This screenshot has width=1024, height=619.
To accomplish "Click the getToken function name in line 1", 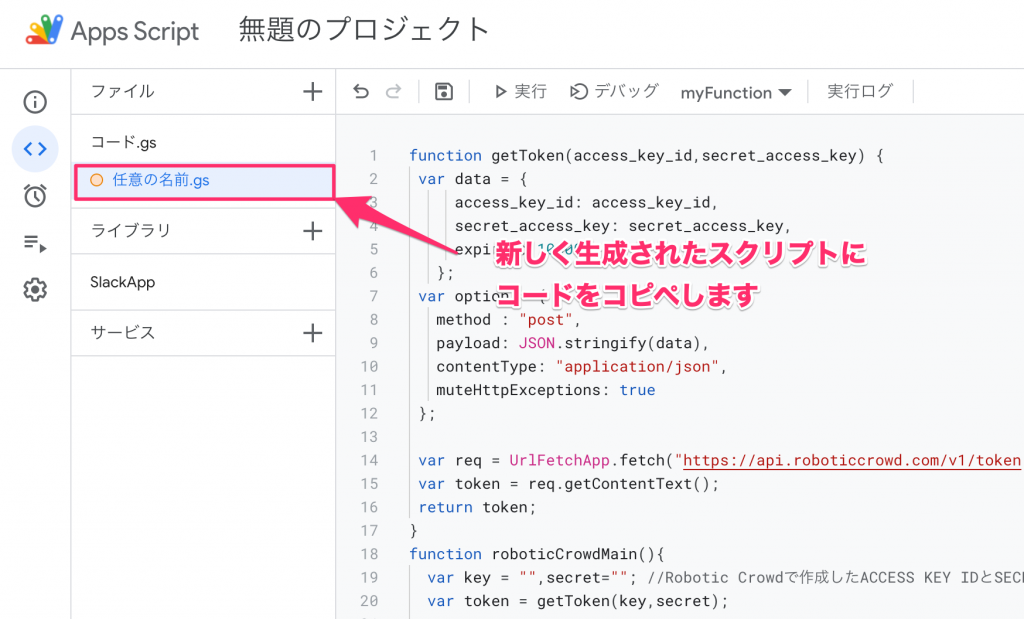I will pos(528,155).
